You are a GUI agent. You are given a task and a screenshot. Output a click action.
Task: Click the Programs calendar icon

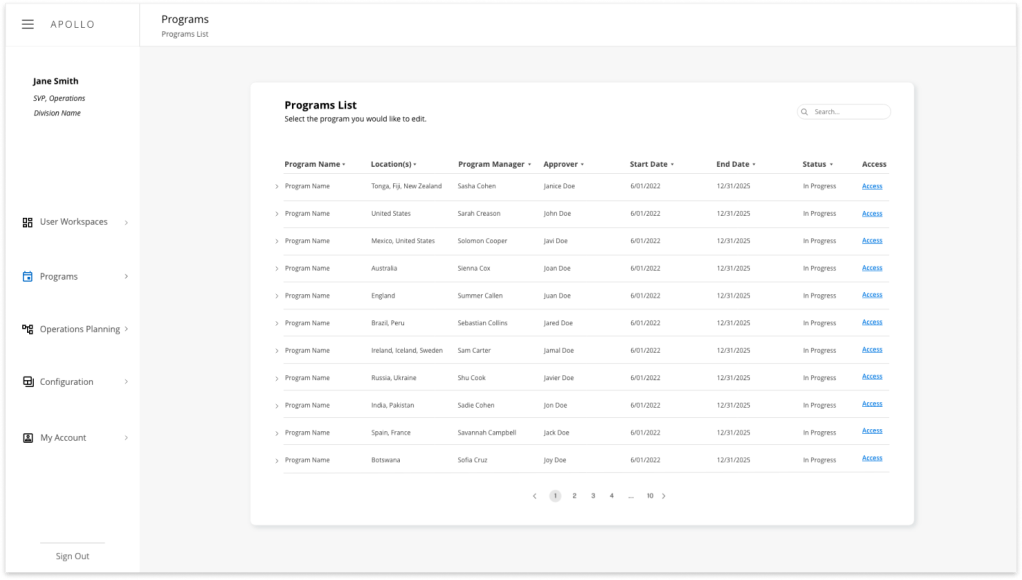pyautogui.click(x=28, y=277)
